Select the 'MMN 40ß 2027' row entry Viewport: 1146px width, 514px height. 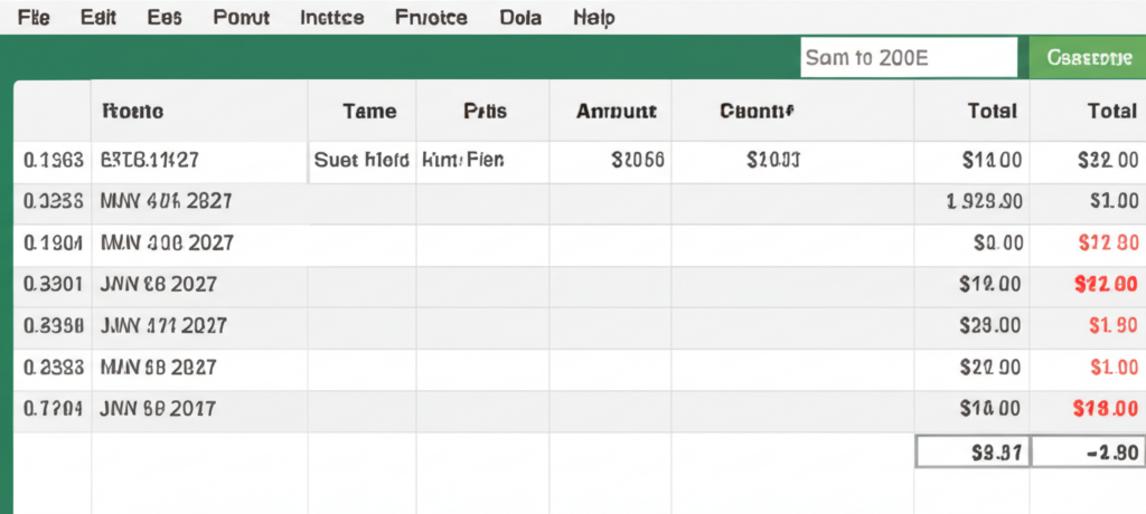[166, 201]
